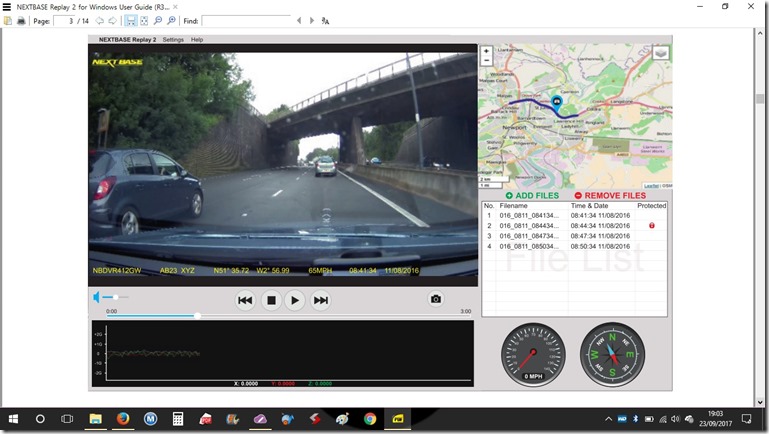The image size is (769, 434).
Task: Click the speedometer gauge
Action: click(x=533, y=355)
